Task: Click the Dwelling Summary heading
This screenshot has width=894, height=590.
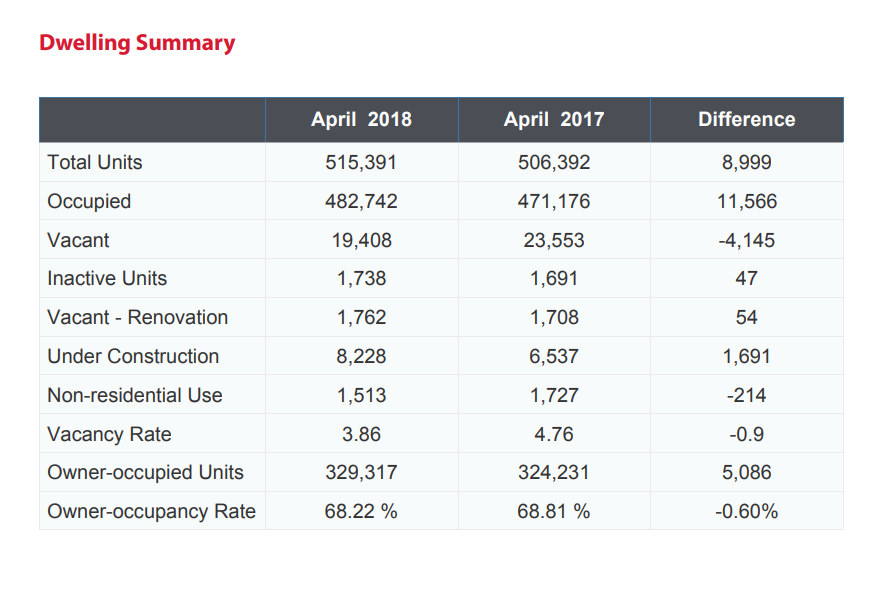Action: click(x=137, y=43)
